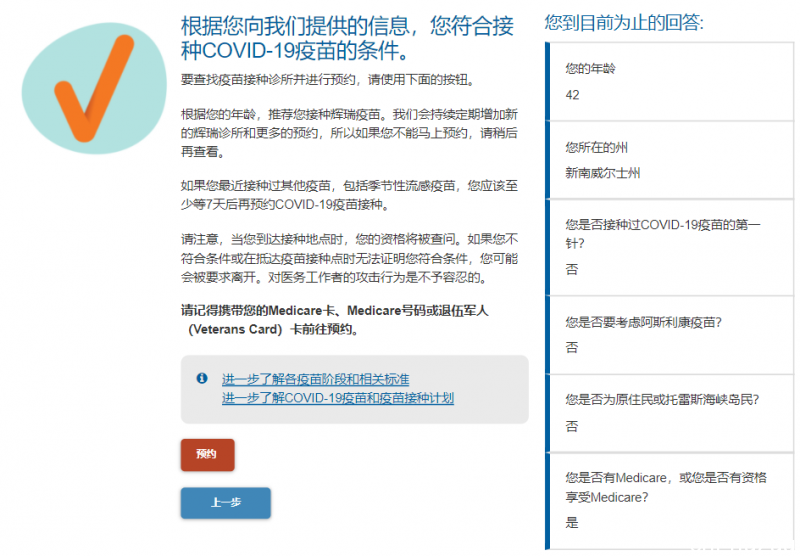Click the blue info icon beside the links
Screen dimensions: 800x556
click(x=202, y=378)
